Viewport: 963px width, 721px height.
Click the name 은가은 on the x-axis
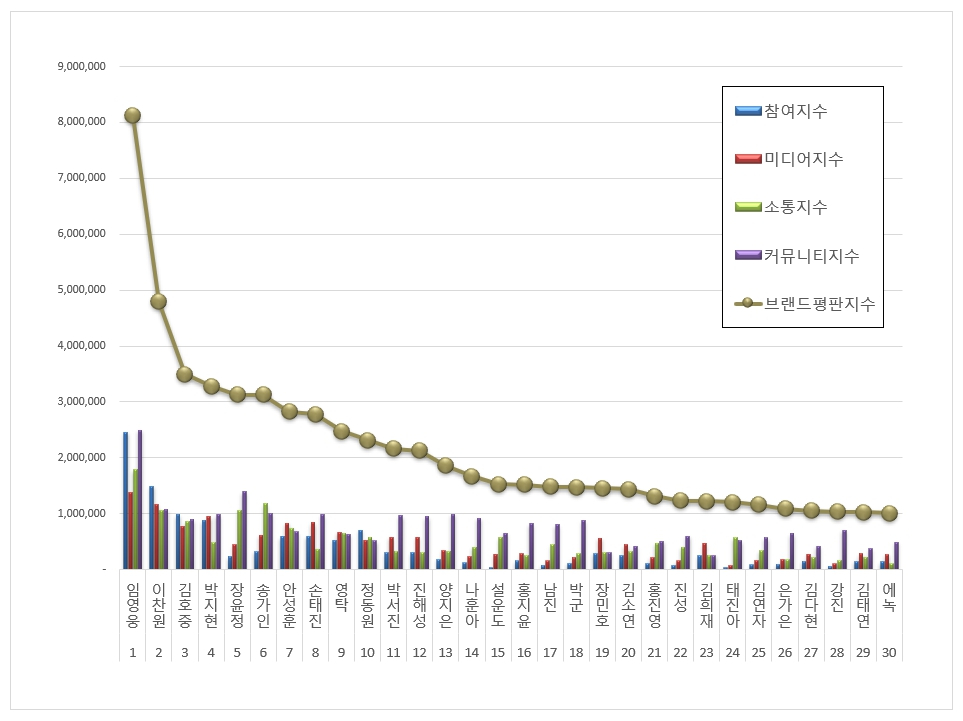[x=785, y=606]
